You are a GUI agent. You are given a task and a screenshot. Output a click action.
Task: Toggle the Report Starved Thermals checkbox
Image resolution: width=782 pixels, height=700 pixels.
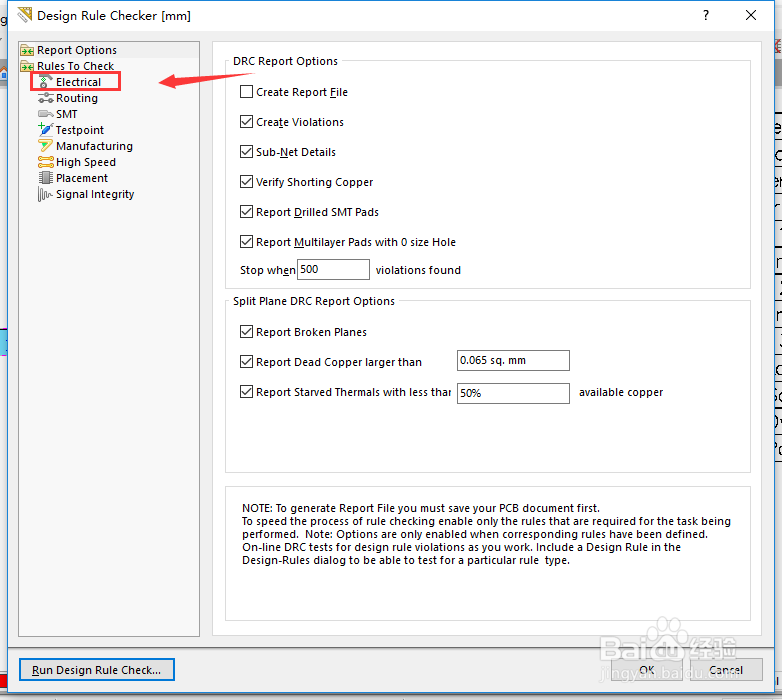click(x=246, y=392)
